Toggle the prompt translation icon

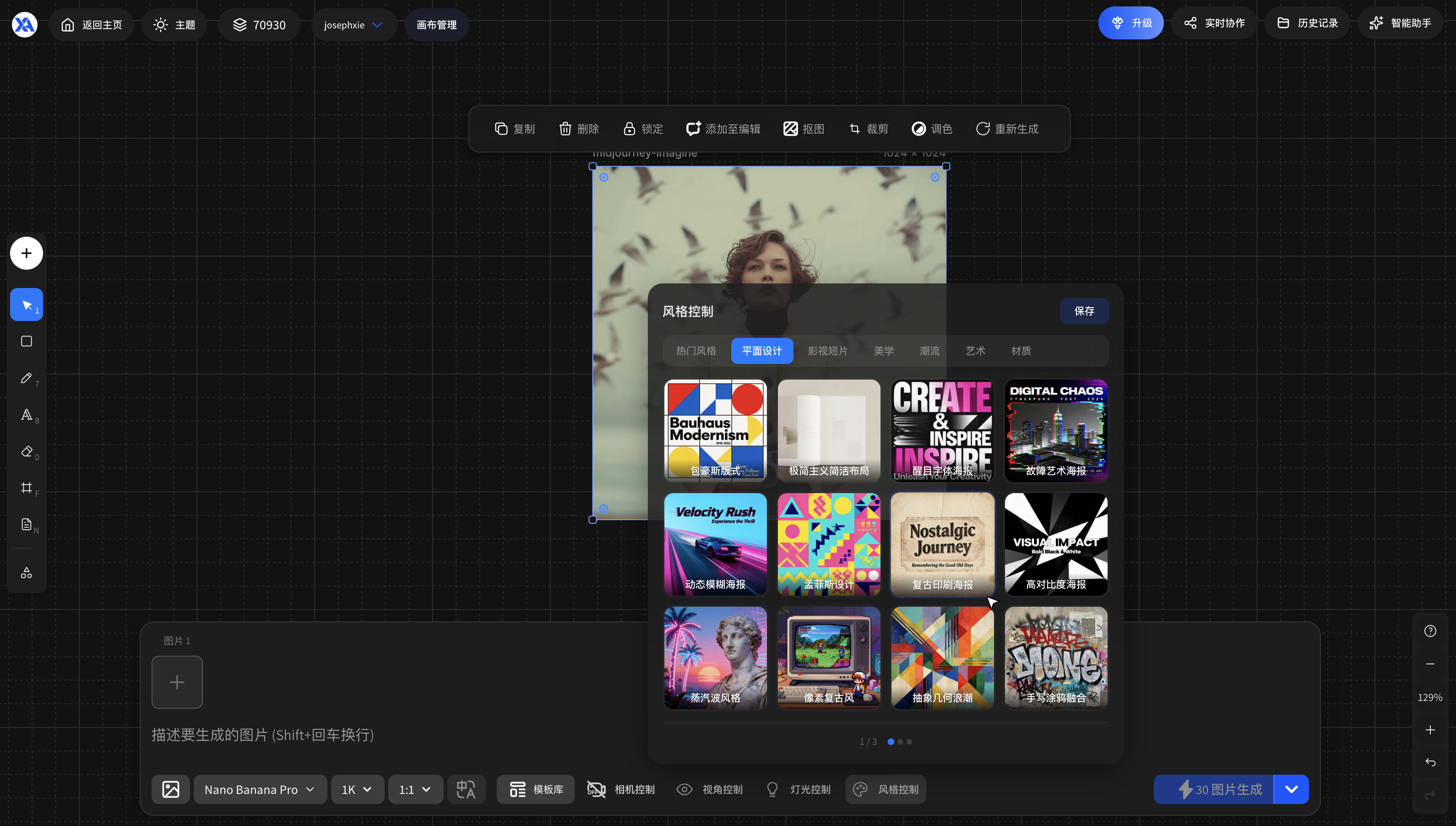coord(466,789)
